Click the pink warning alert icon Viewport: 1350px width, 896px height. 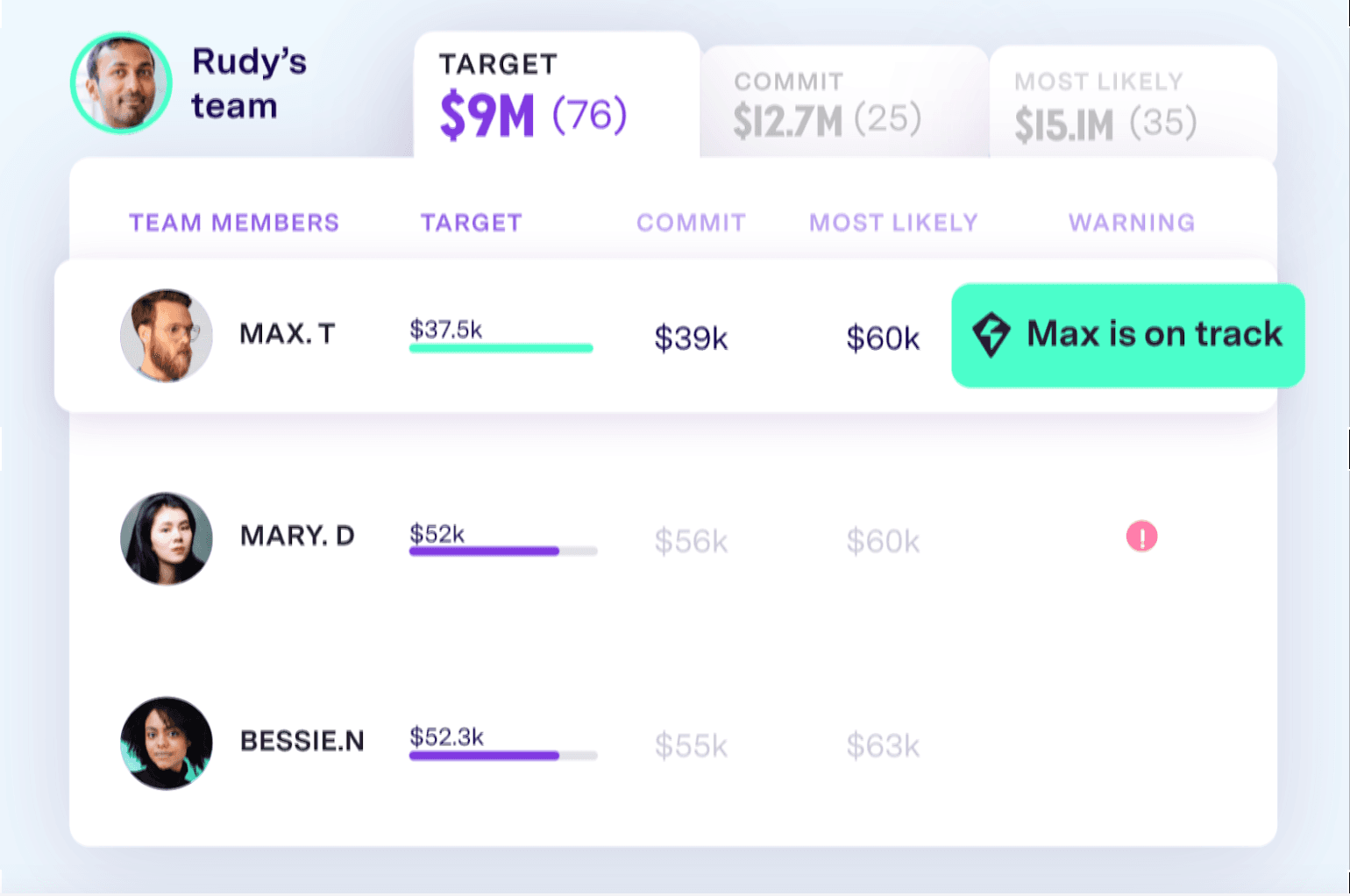click(1141, 536)
